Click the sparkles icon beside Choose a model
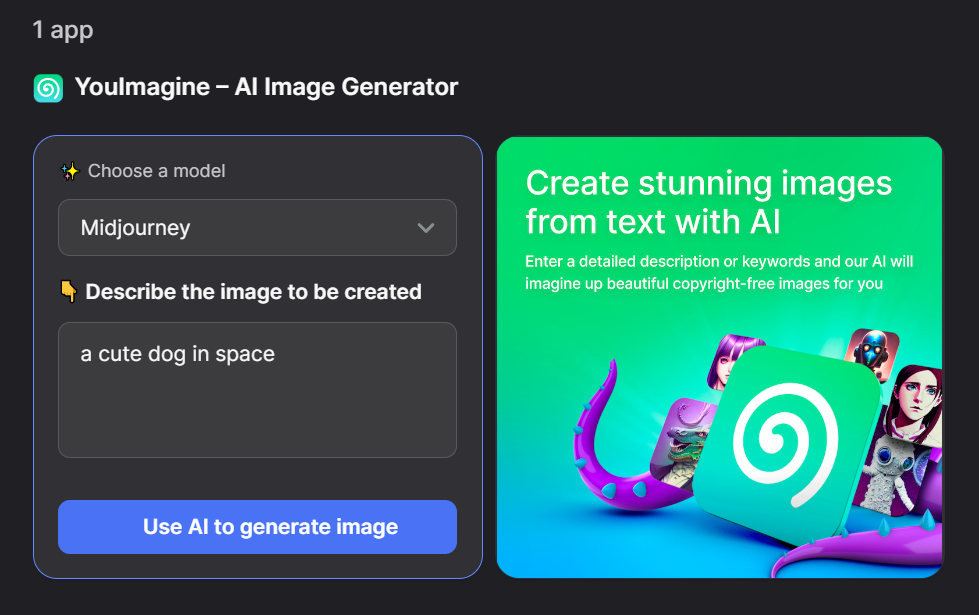This screenshot has width=979, height=615. (x=70, y=171)
